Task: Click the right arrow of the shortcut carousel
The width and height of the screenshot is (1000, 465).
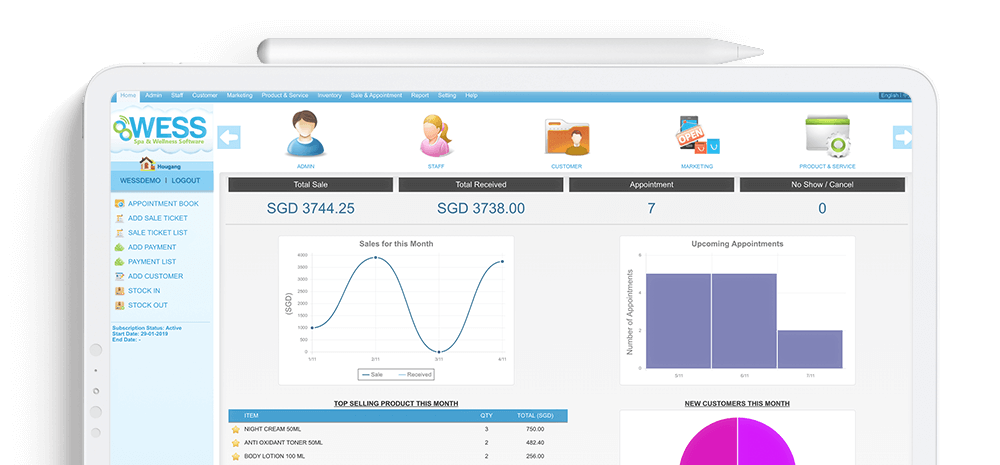Action: click(902, 137)
